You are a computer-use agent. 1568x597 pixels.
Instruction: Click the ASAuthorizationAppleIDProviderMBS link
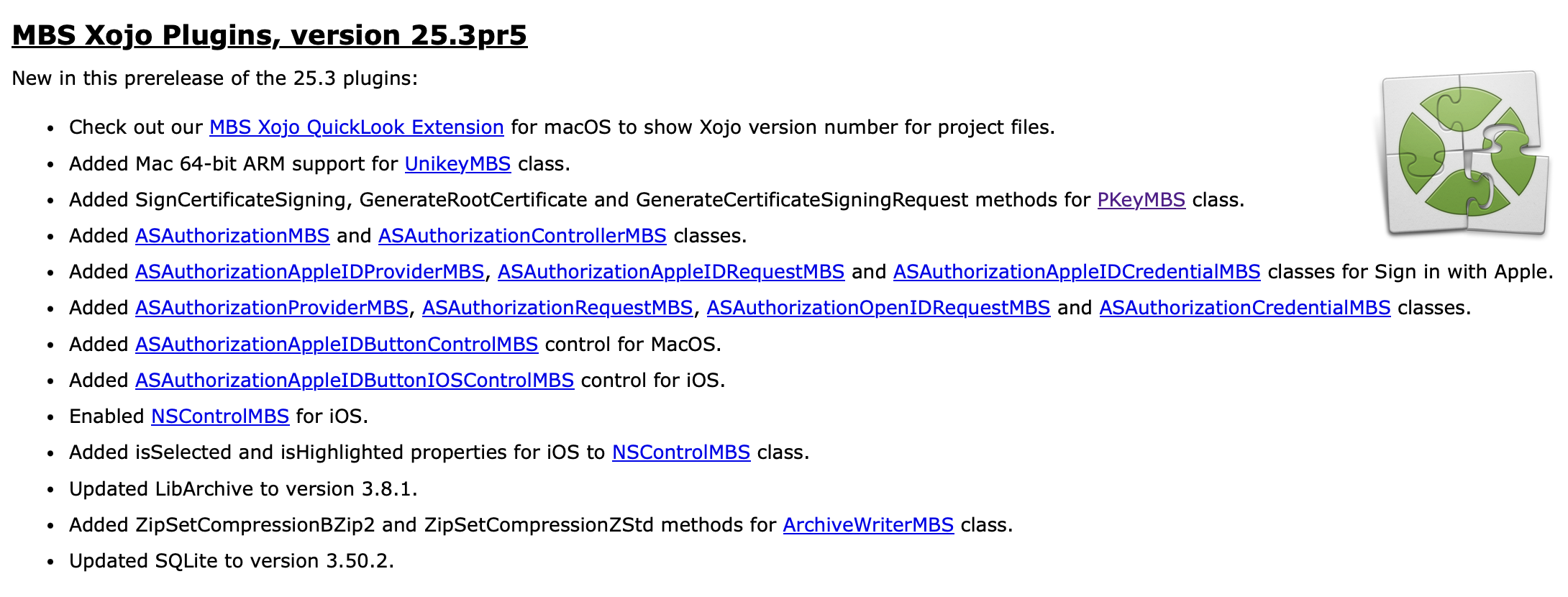tap(310, 272)
